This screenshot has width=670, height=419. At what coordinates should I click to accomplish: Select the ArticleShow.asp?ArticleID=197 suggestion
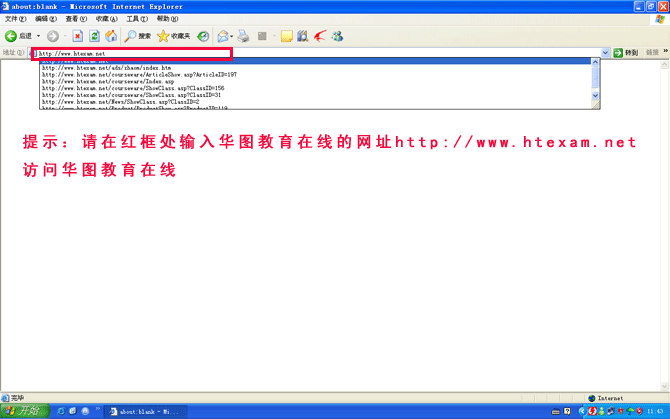tap(315, 74)
